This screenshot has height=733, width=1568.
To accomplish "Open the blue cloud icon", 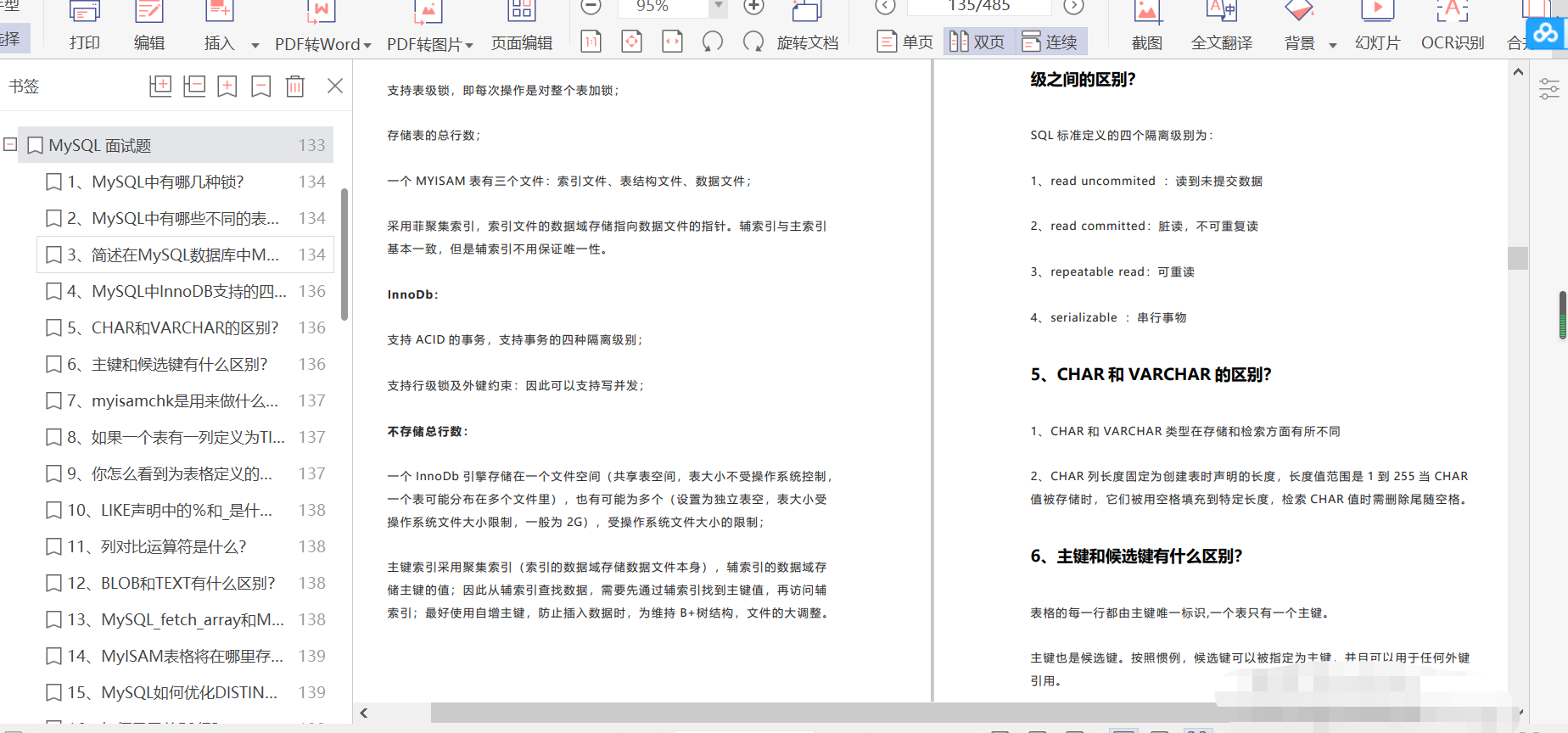I will click(1545, 32).
